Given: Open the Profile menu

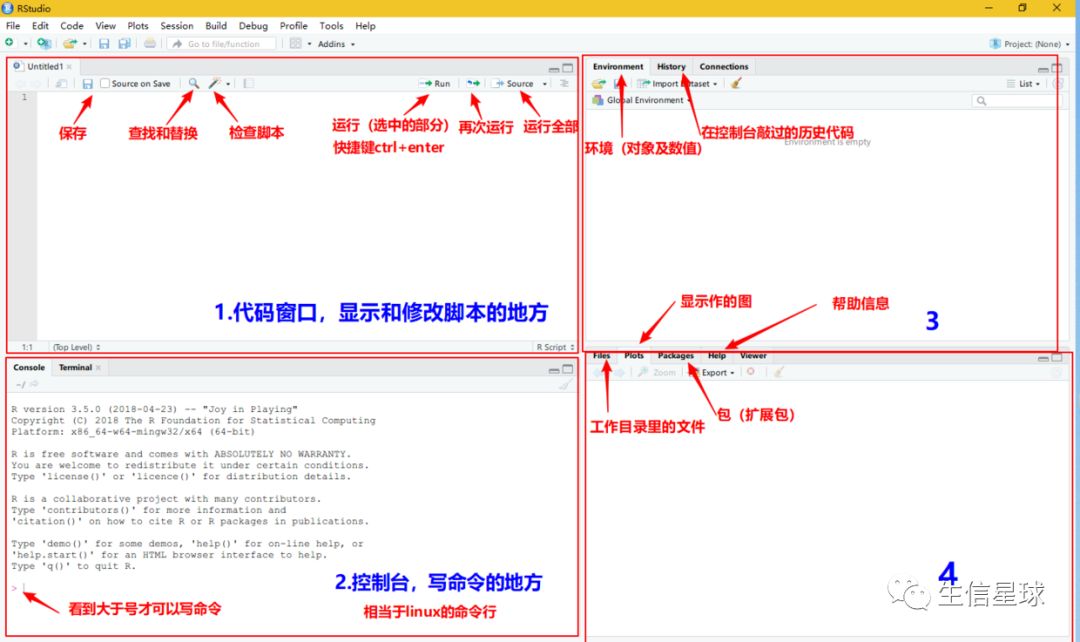Looking at the screenshot, I should [293, 25].
